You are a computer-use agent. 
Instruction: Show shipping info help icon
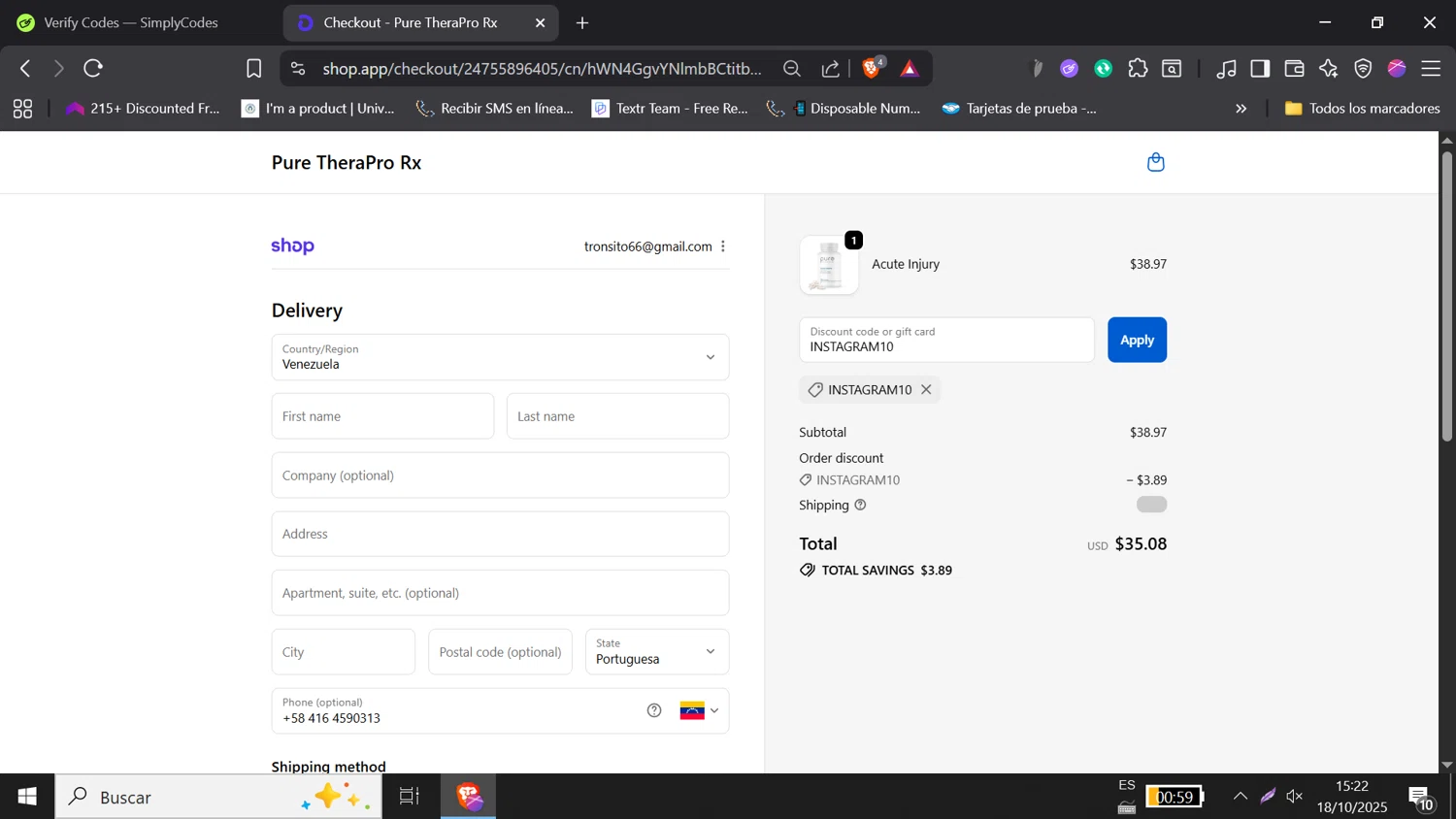[860, 505]
